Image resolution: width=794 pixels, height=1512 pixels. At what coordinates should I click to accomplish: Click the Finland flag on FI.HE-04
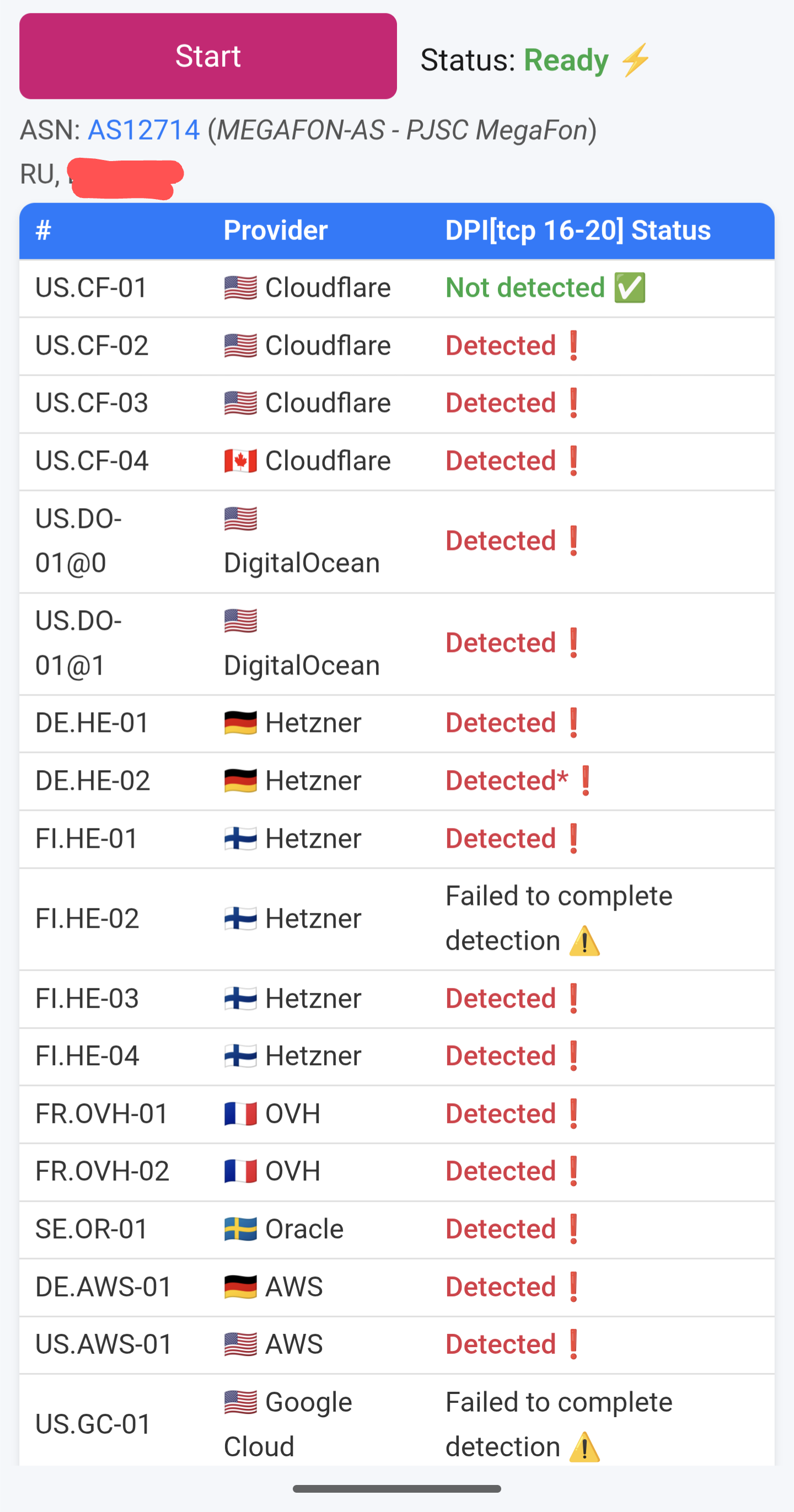click(240, 1056)
